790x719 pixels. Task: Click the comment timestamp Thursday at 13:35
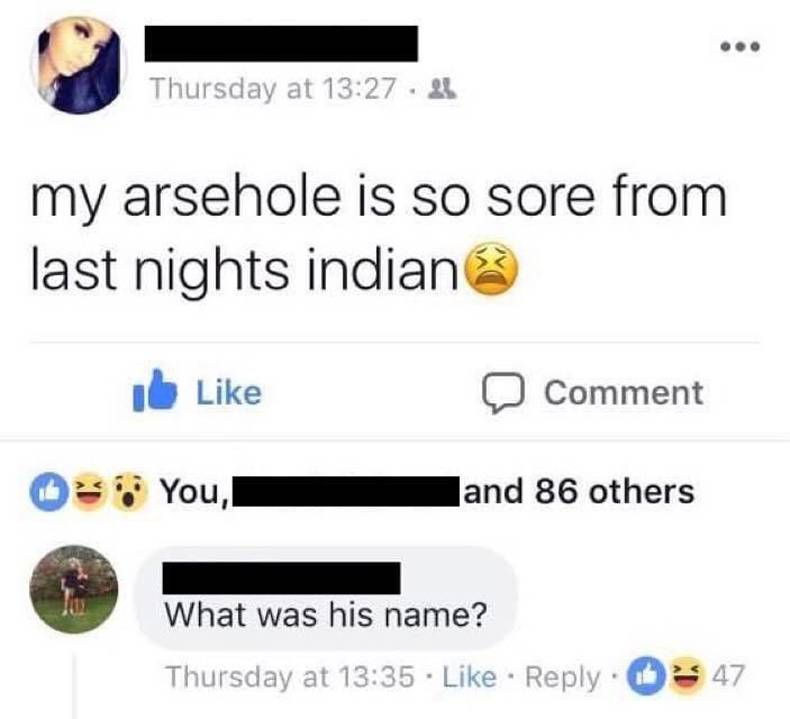tap(291, 677)
